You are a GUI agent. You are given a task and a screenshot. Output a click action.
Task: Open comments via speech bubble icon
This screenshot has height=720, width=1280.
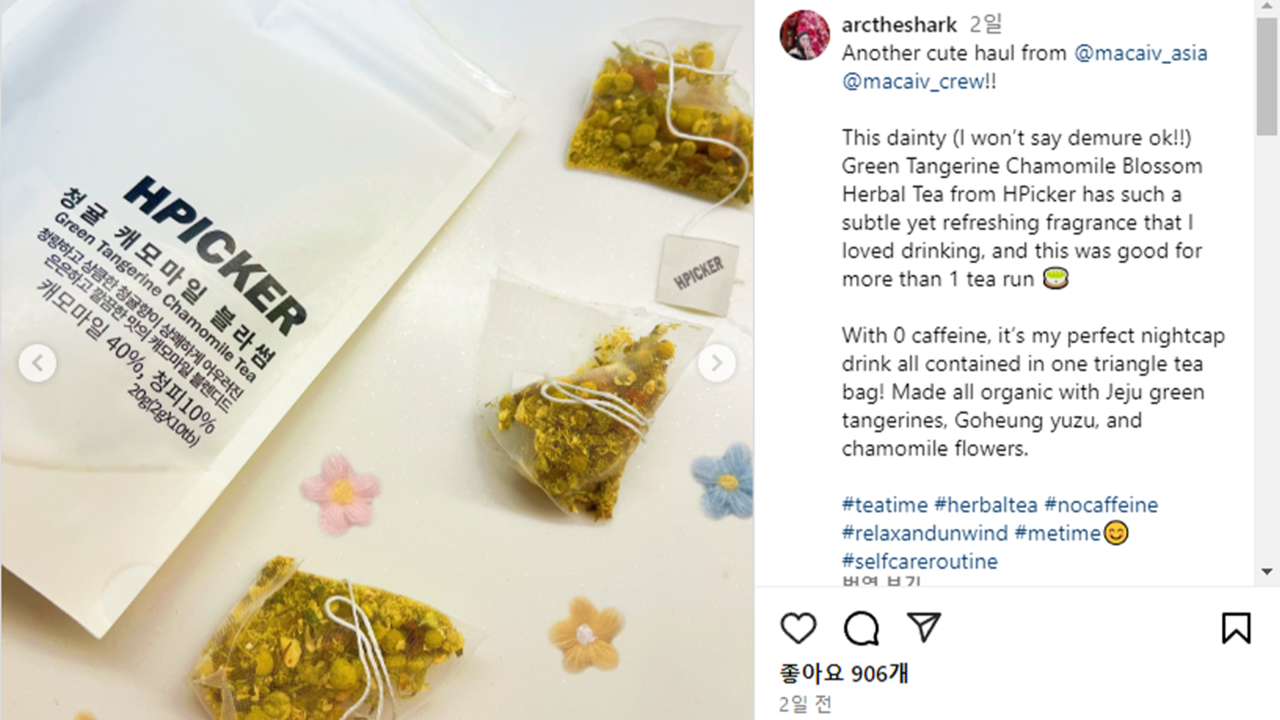pyautogui.click(x=861, y=628)
